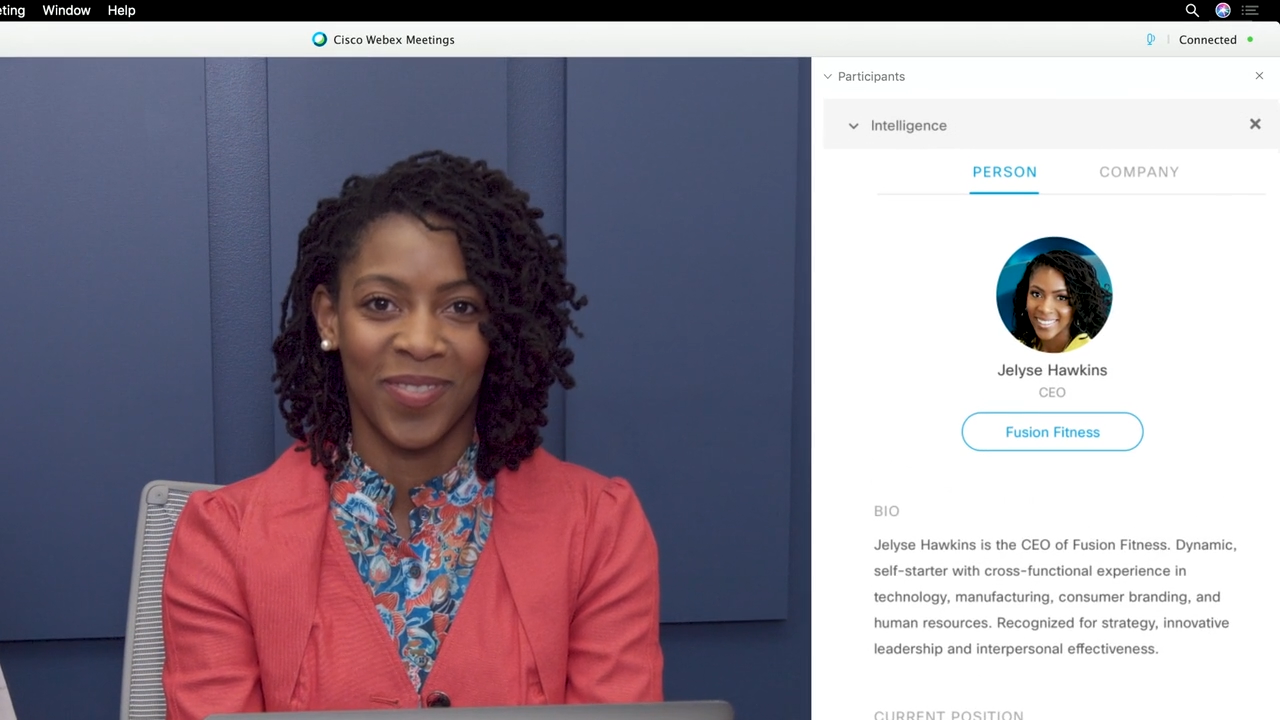Dismiss the Intelligence card
The width and height of the screenshot is (1280, 720).
coord(1255,124)
